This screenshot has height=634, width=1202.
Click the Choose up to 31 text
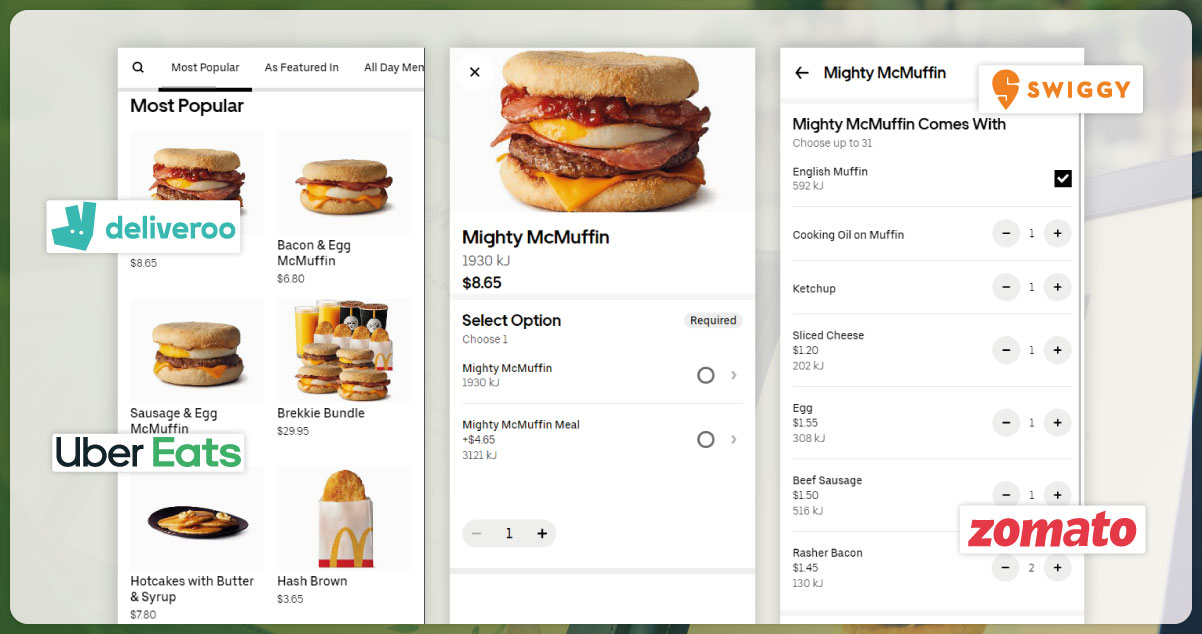[832, 143]
